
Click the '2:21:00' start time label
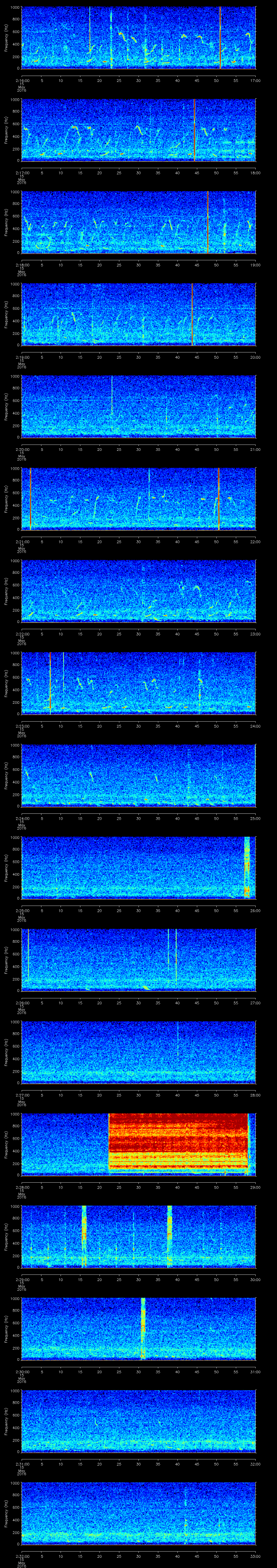(22, 542)
